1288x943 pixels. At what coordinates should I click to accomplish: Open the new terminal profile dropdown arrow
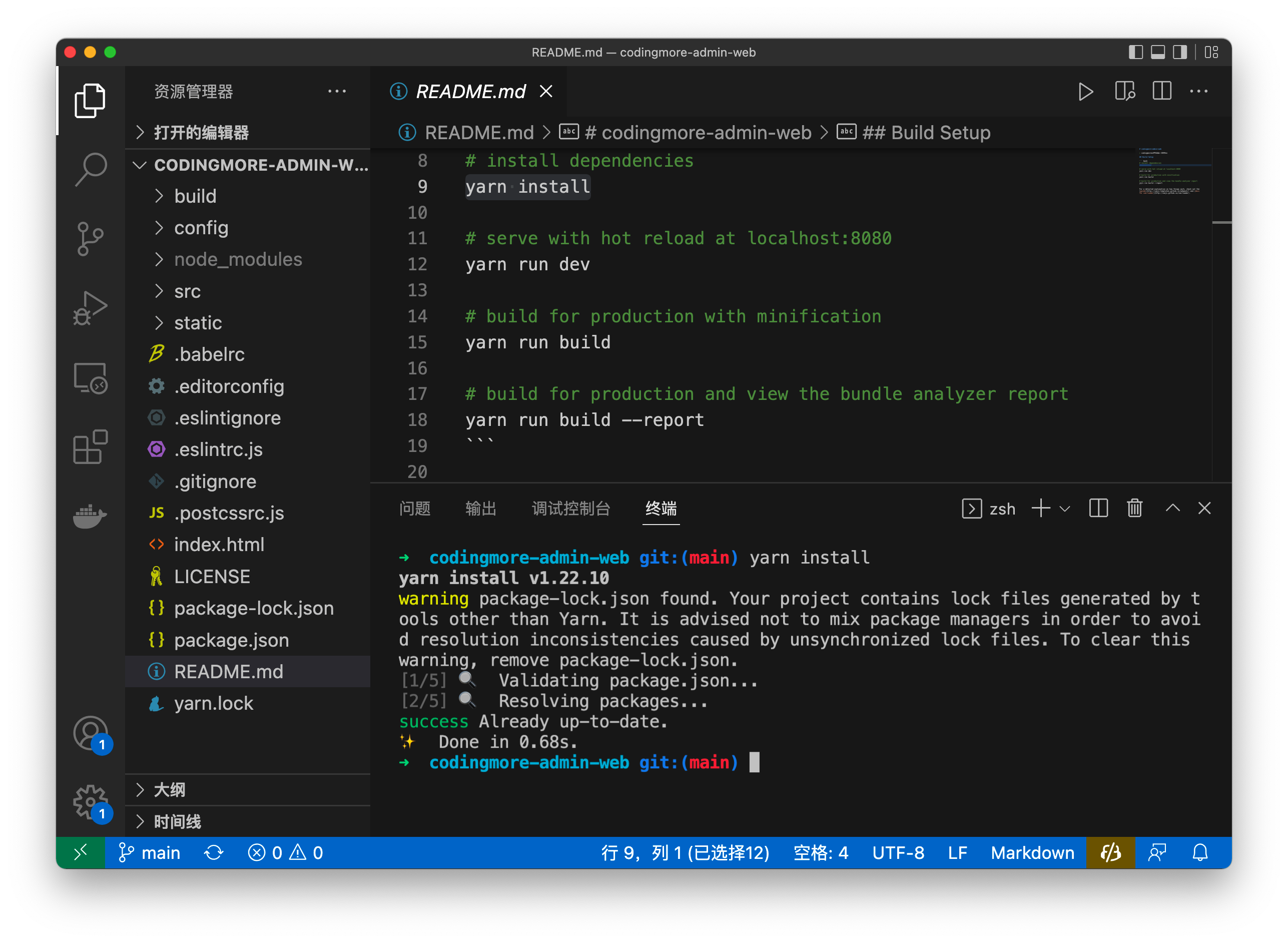pyautogui.click(x=1064, y=508)
